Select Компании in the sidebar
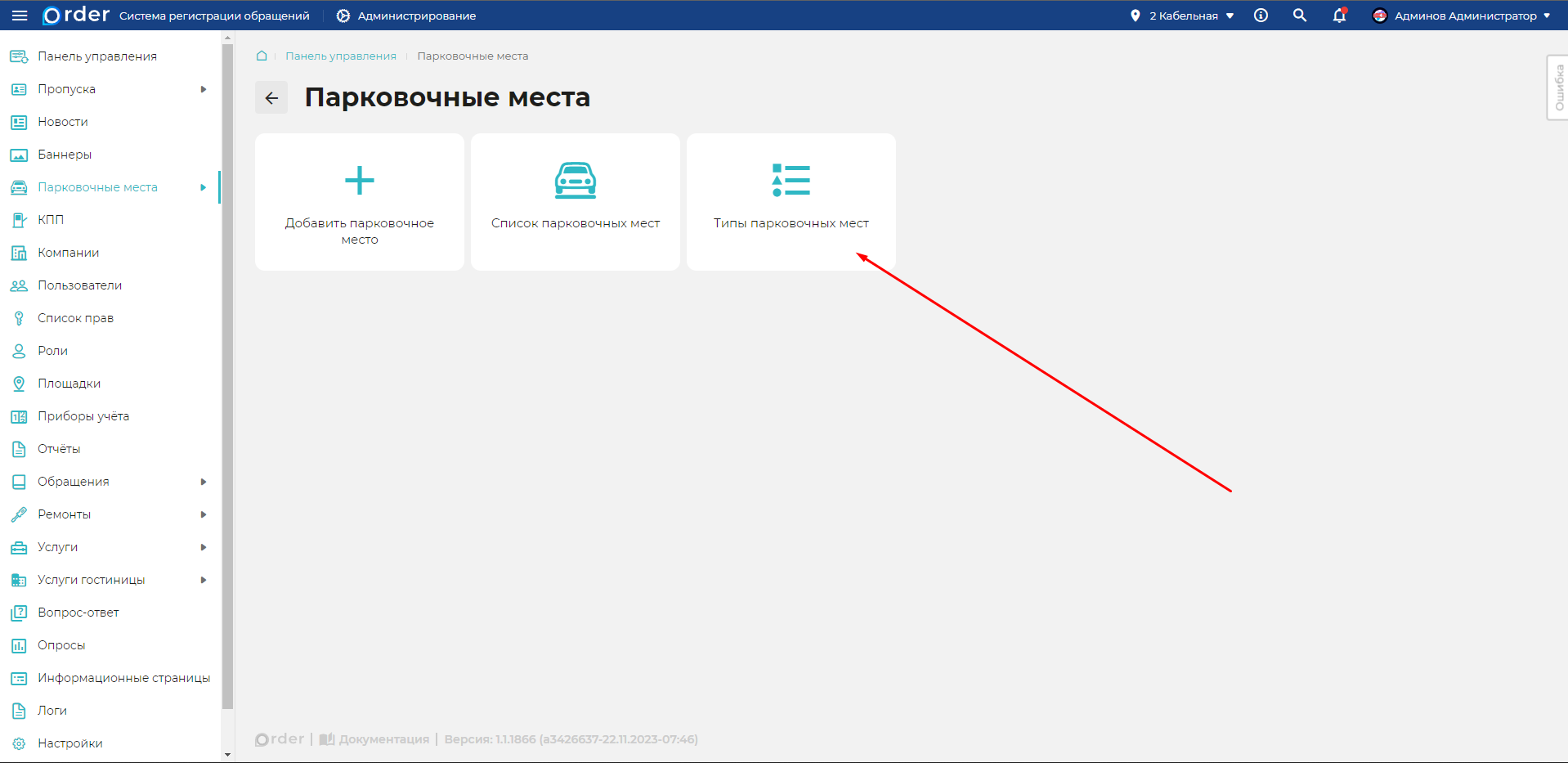 click(x=69, y=253)
